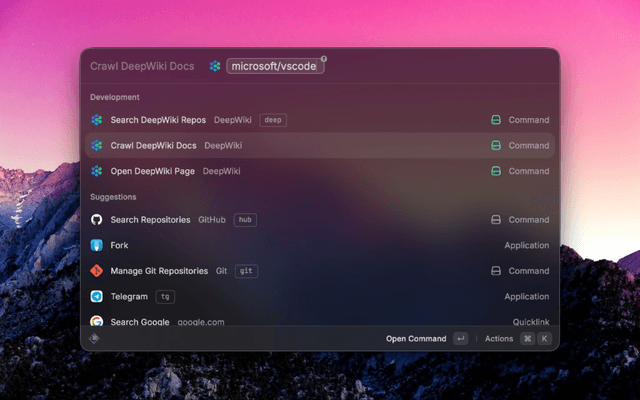Screen dimensions: 640x400
Task: Click the 'deep' alias tag
Action: tap(273, 120)
